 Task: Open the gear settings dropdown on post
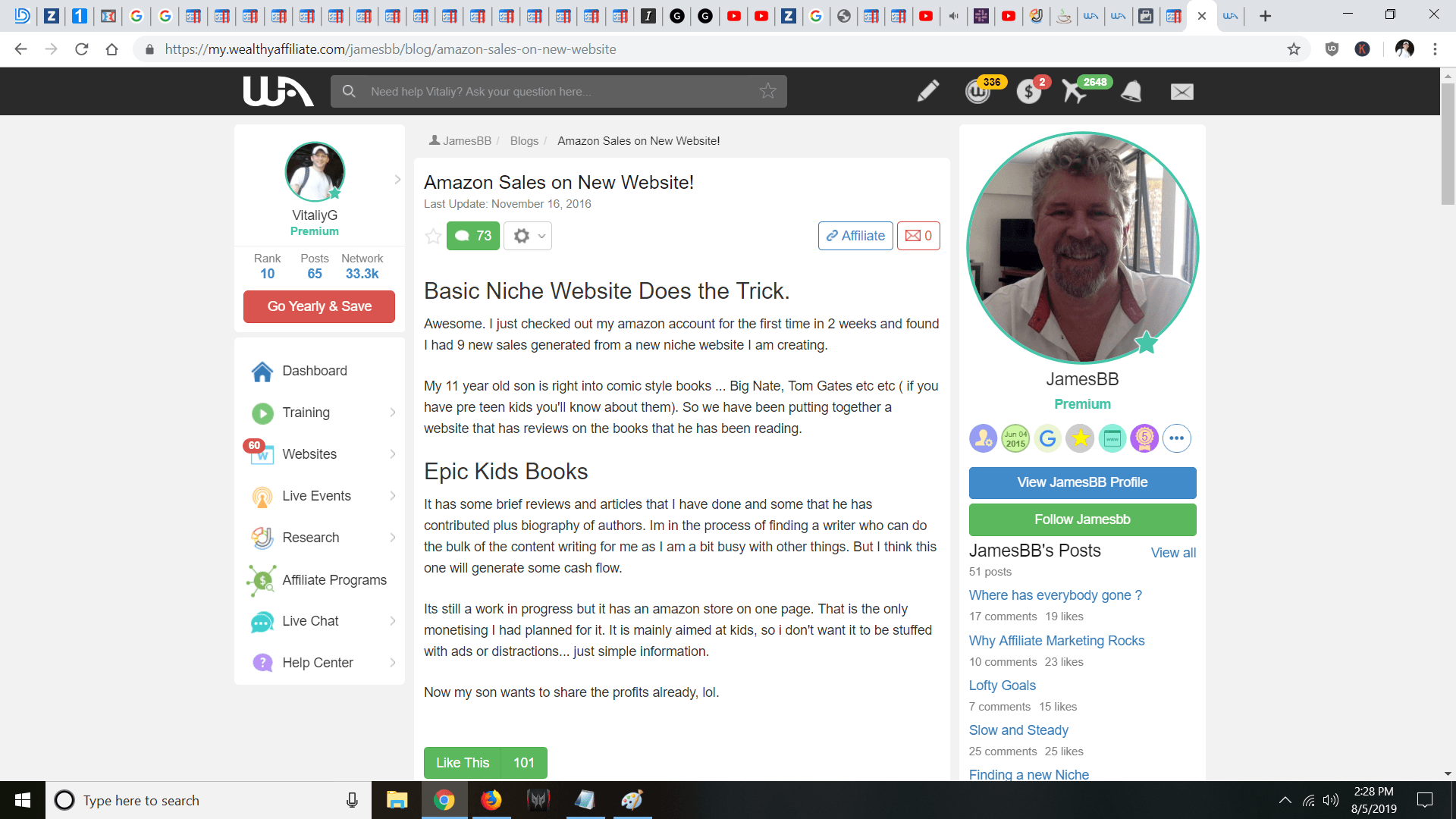pos(529,236)
